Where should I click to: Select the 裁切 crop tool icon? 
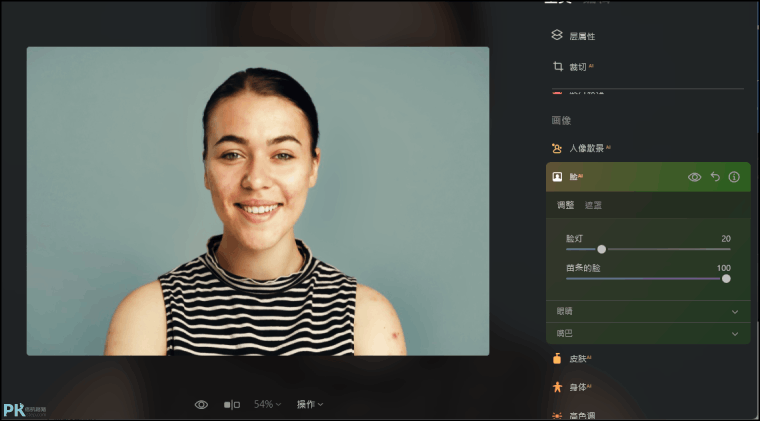click(558, 66)
